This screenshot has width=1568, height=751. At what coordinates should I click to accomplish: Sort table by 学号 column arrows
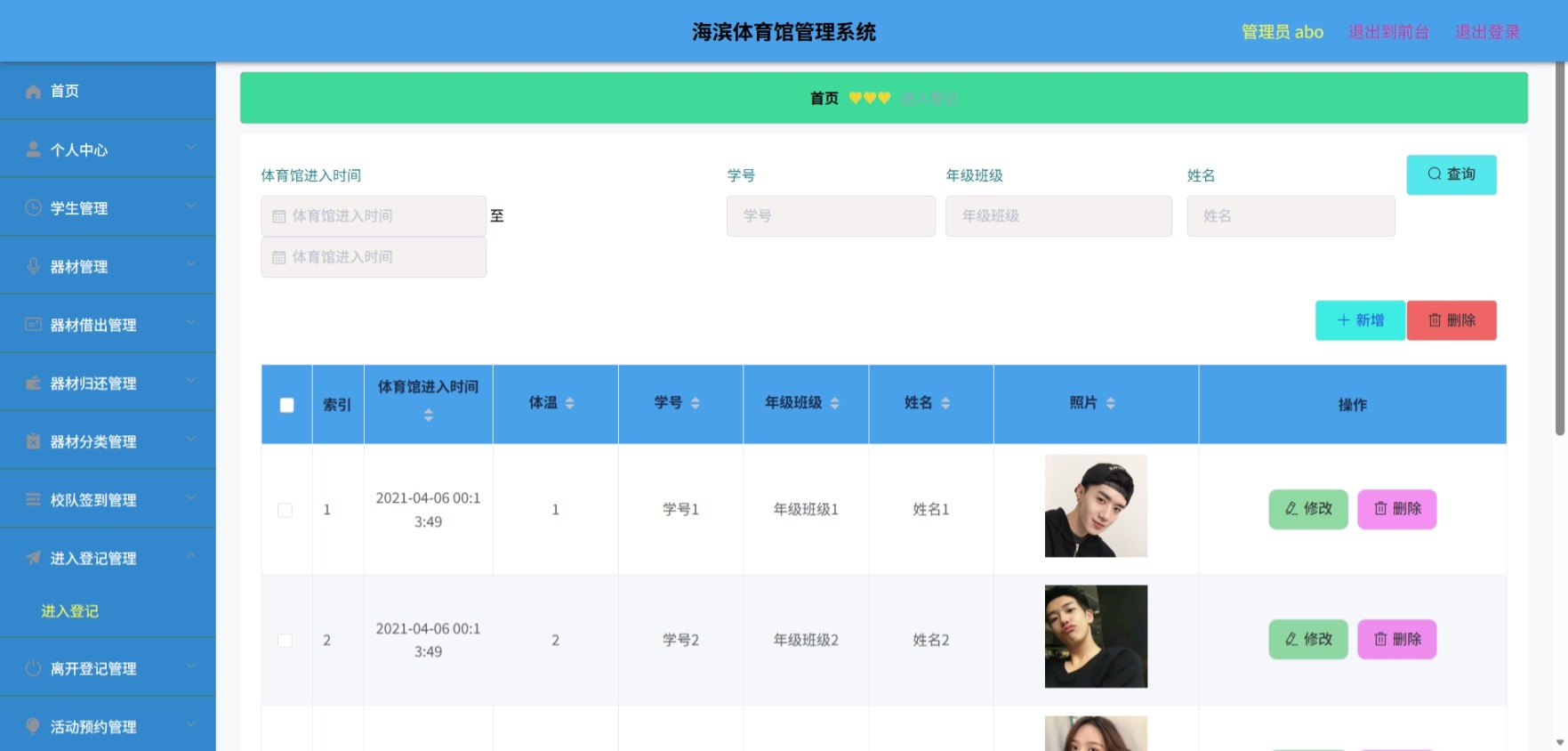tap(695, 403)
